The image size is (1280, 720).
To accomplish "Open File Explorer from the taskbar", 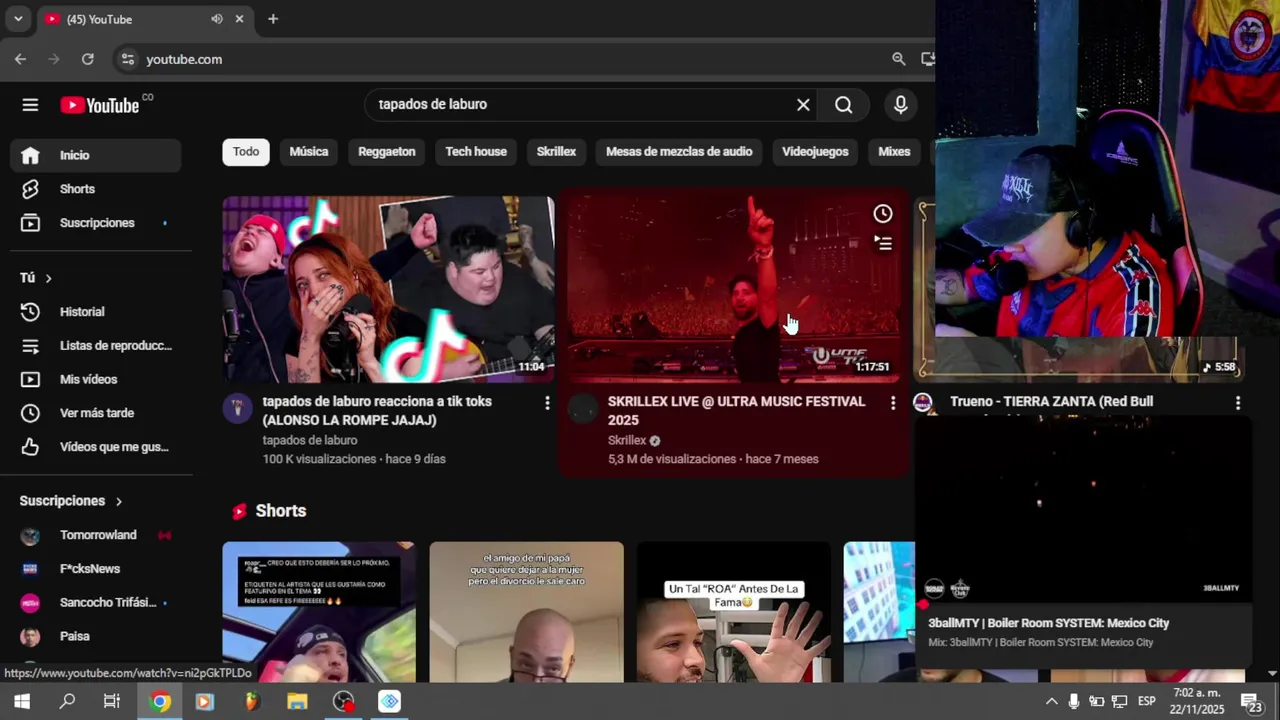I will pyautogui.click(x=297, y=702).
